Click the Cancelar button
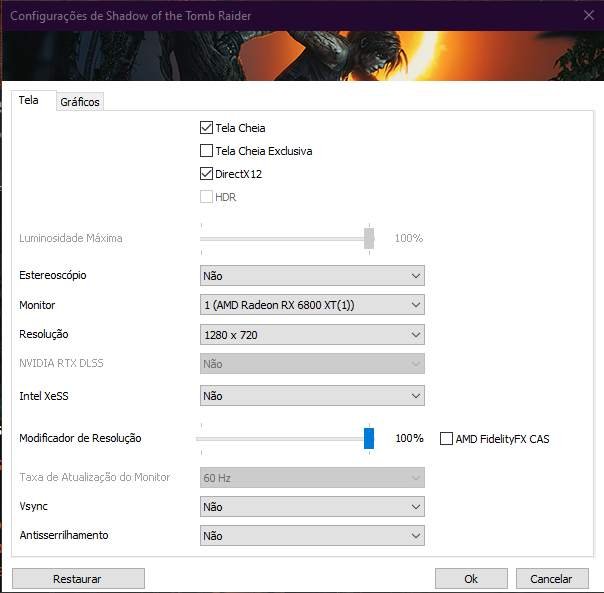 click(x=551, y=578)
